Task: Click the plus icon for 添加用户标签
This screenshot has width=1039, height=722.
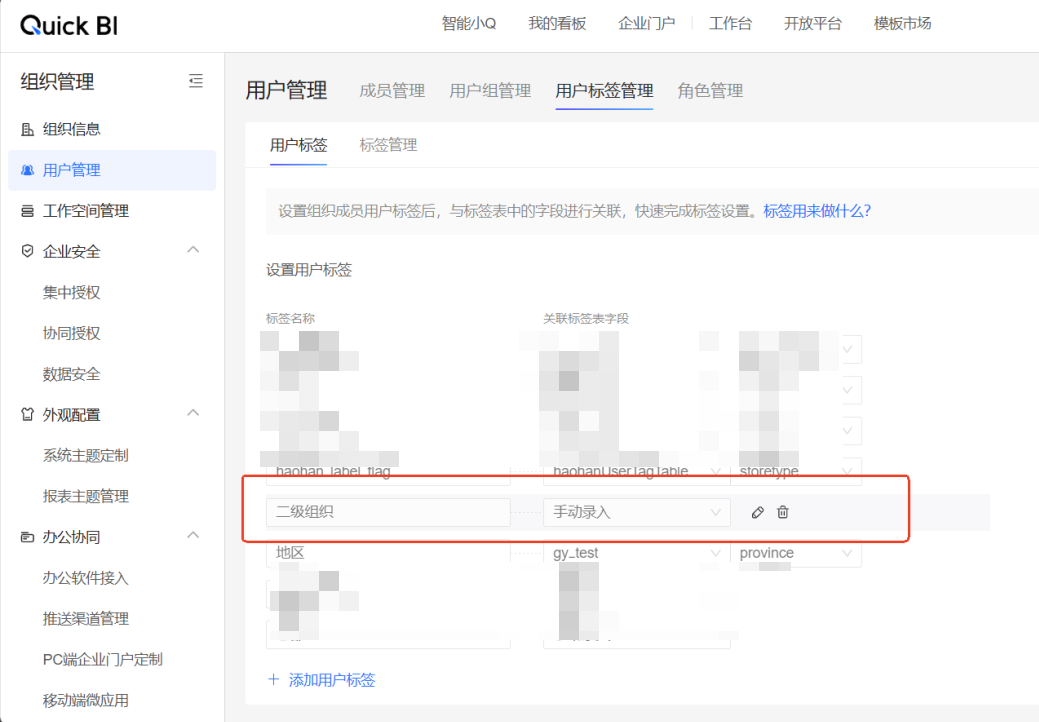Action: click(273, 680)
